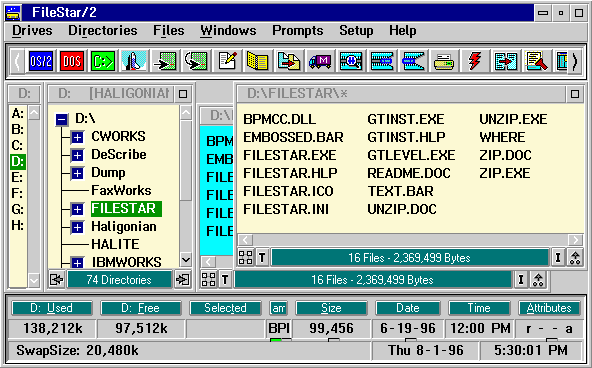Click the I button in FILESTAR window

[558, 258]
